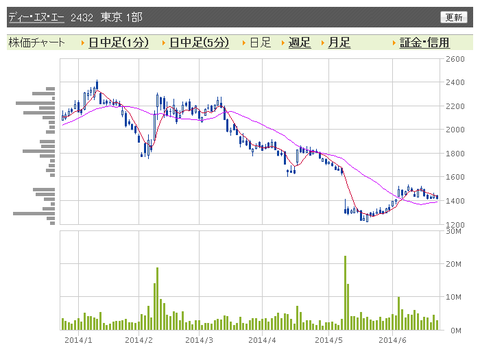Click the 10M volume axis label

pos(454,297)
